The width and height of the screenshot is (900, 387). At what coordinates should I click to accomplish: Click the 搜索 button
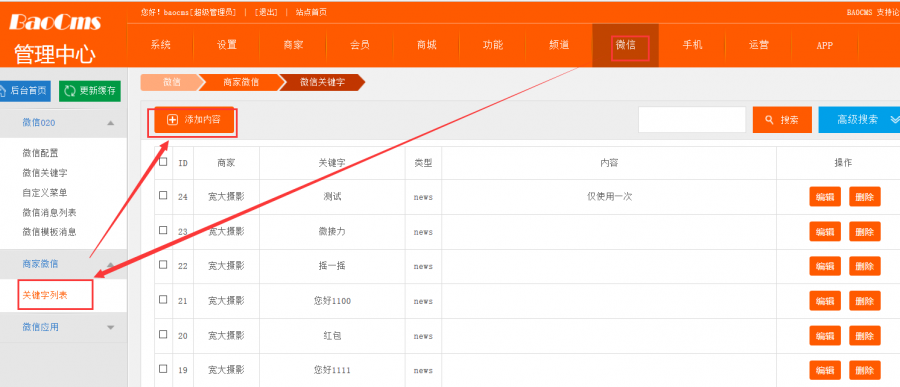(x=782, y=119)
